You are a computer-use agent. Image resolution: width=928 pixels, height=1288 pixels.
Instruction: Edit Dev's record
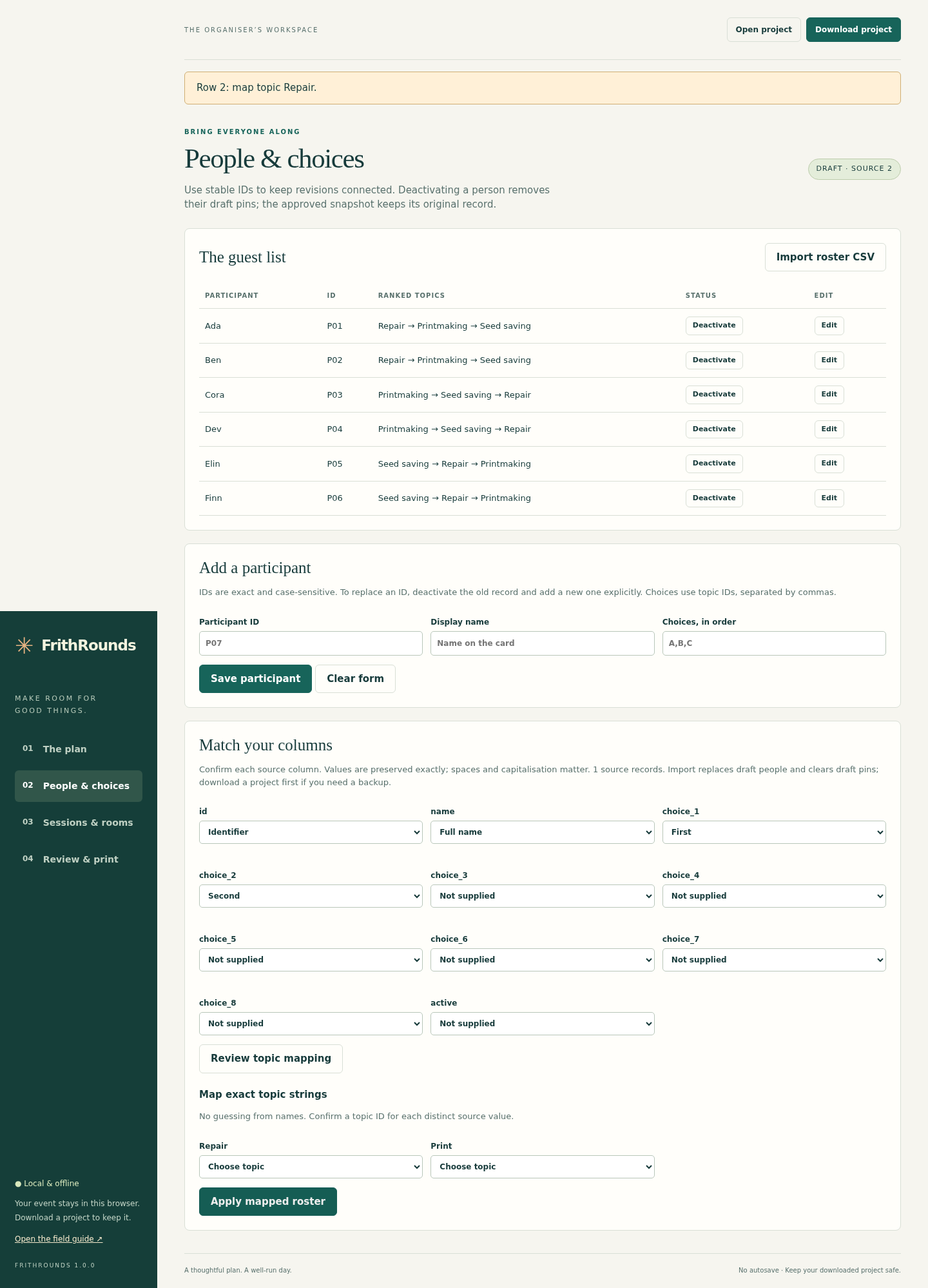(829, 429)
